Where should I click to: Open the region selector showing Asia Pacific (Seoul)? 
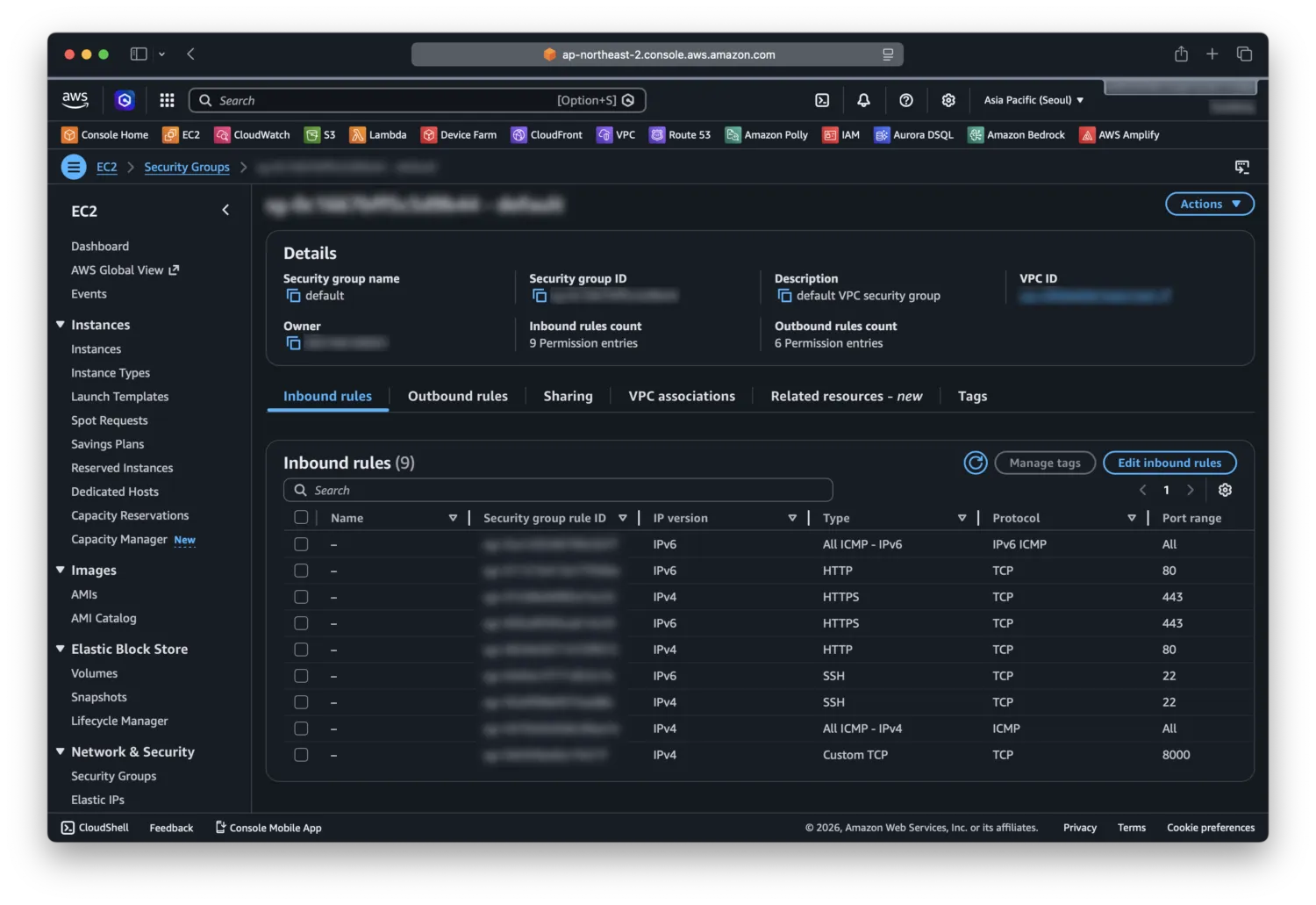pyautogui.click(x=1033, y=100)
